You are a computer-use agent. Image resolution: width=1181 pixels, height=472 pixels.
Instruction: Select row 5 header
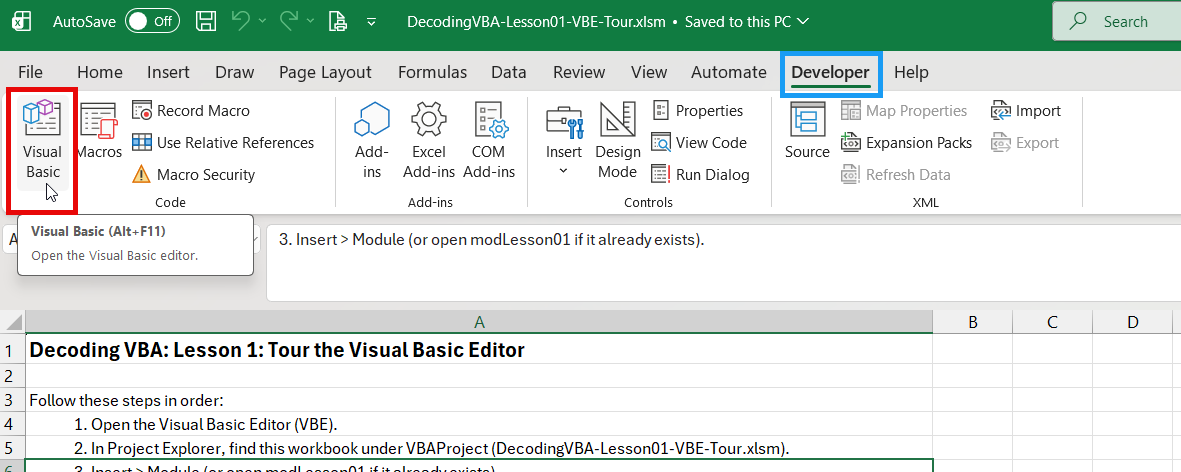point(13,448)
